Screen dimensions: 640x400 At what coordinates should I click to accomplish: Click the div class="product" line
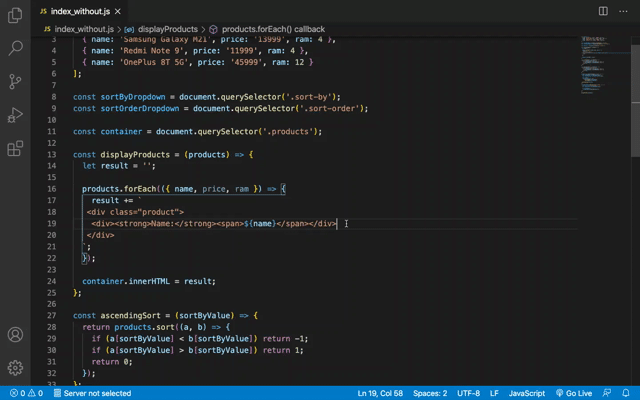point(135,212)
